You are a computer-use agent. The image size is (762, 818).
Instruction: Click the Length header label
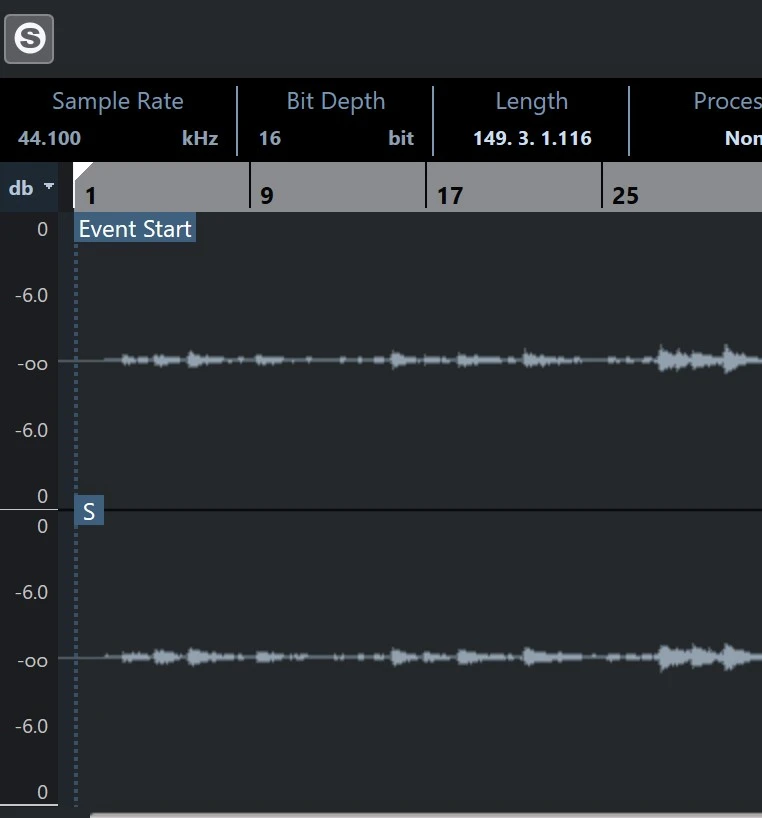tap(531, 101)
